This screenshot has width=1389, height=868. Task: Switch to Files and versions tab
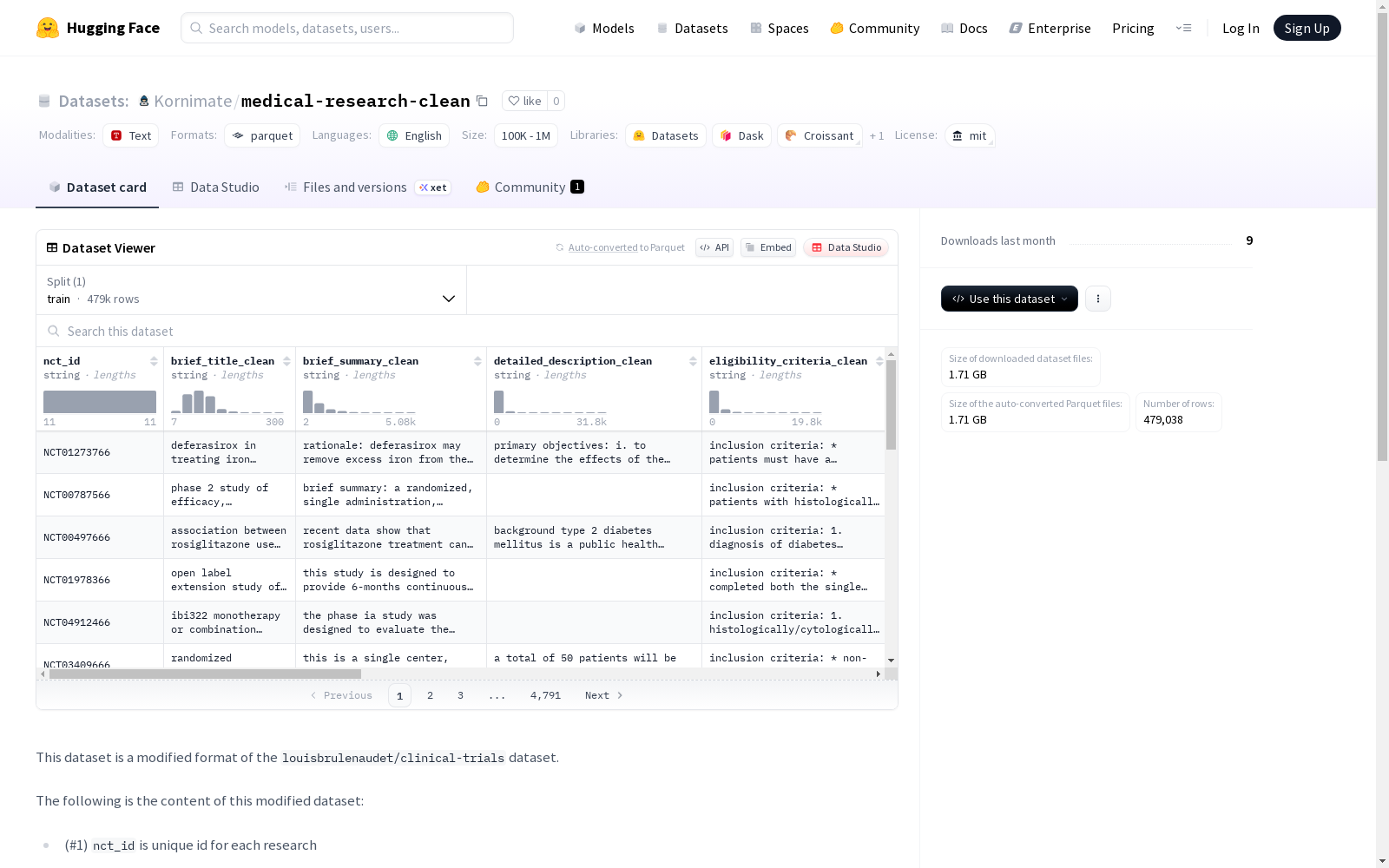(x=367, y=187)
